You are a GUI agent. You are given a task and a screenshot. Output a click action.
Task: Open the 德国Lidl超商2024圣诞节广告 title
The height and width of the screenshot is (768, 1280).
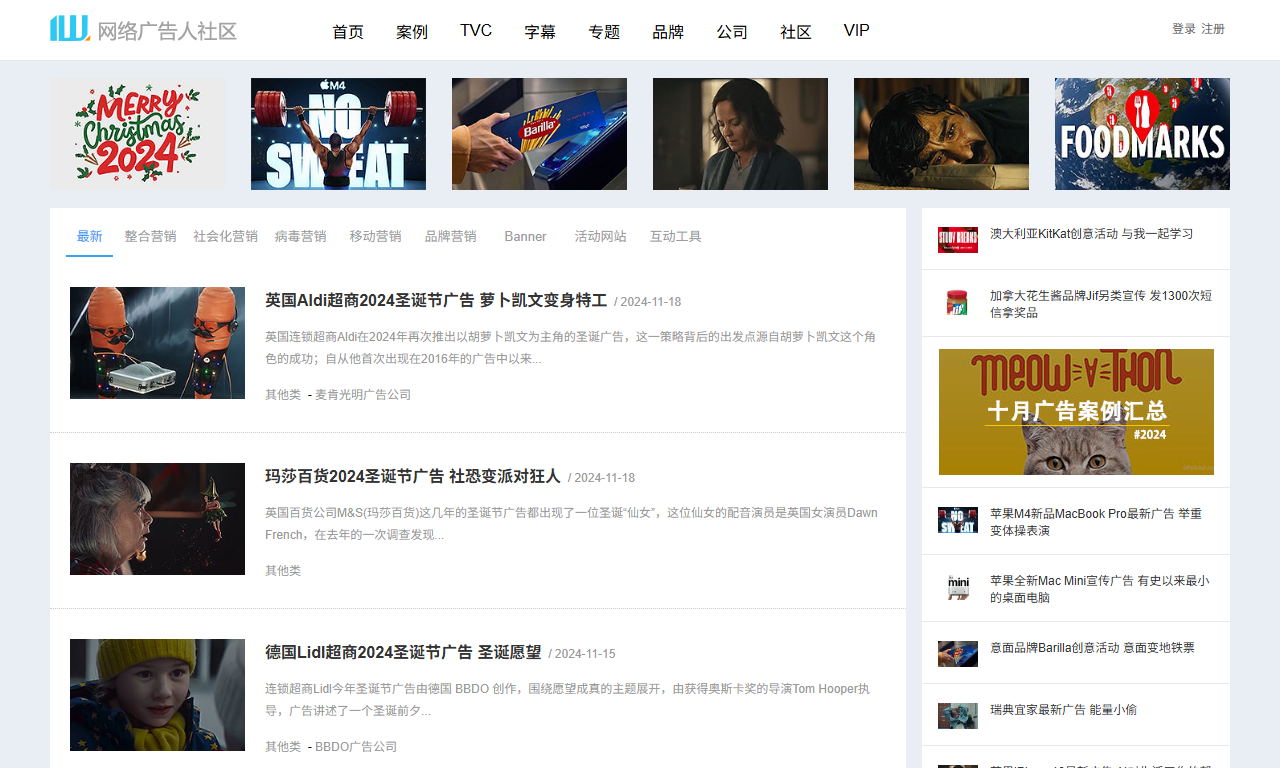tap(403, 652)
